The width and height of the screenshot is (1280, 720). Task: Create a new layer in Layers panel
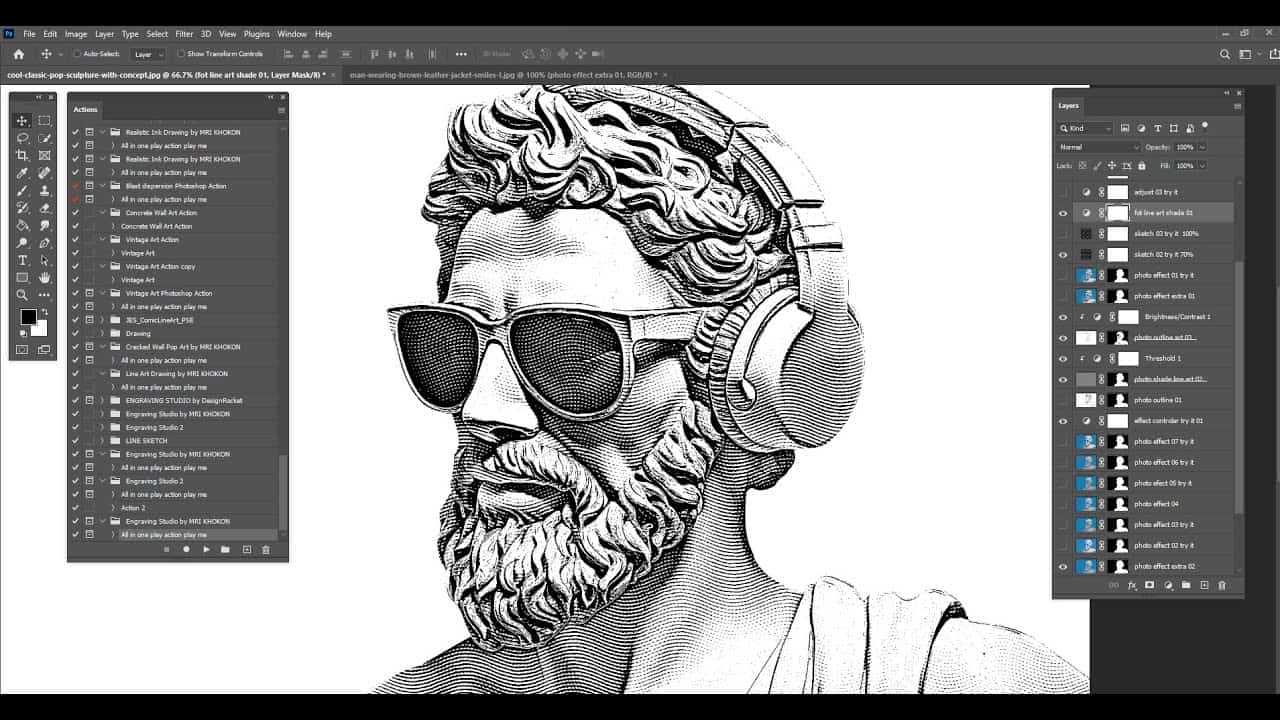pos(1204,585)
